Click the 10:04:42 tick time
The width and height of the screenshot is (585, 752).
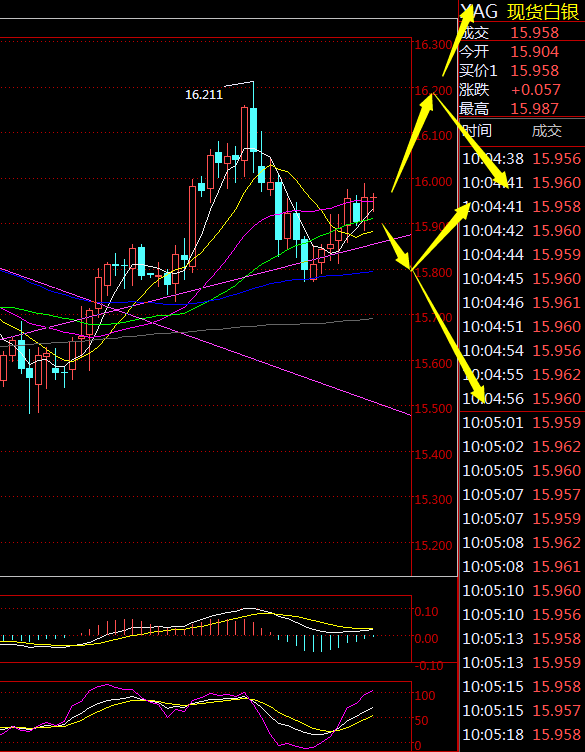coord(493,231)
